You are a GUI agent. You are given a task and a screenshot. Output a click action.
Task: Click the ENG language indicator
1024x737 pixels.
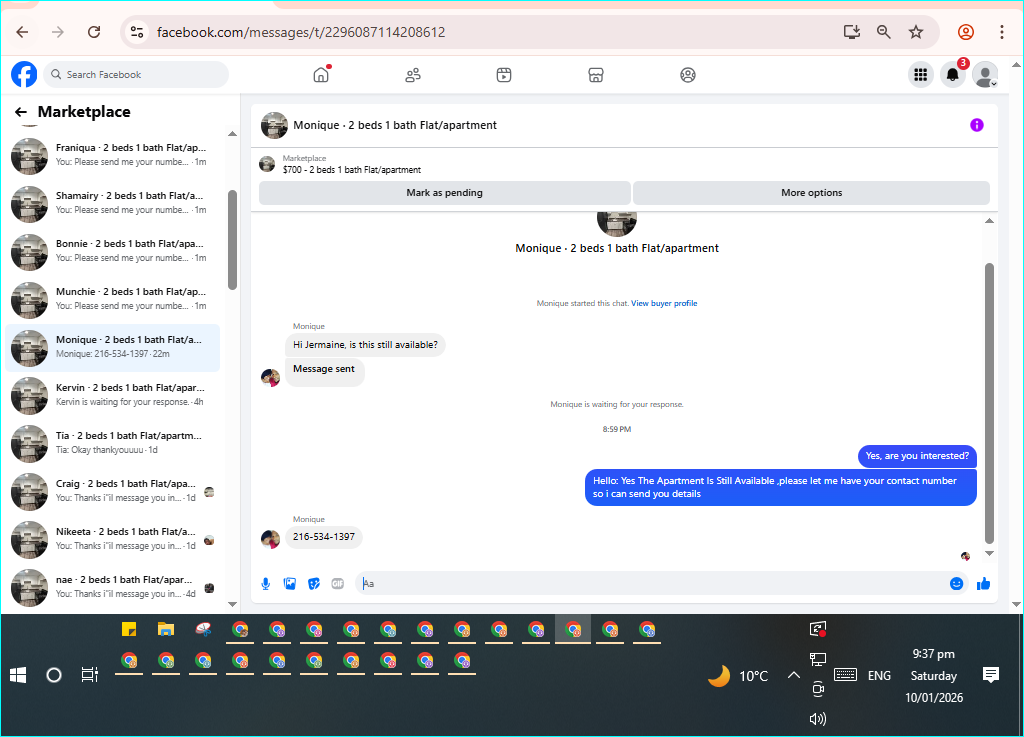click(879, 676)
